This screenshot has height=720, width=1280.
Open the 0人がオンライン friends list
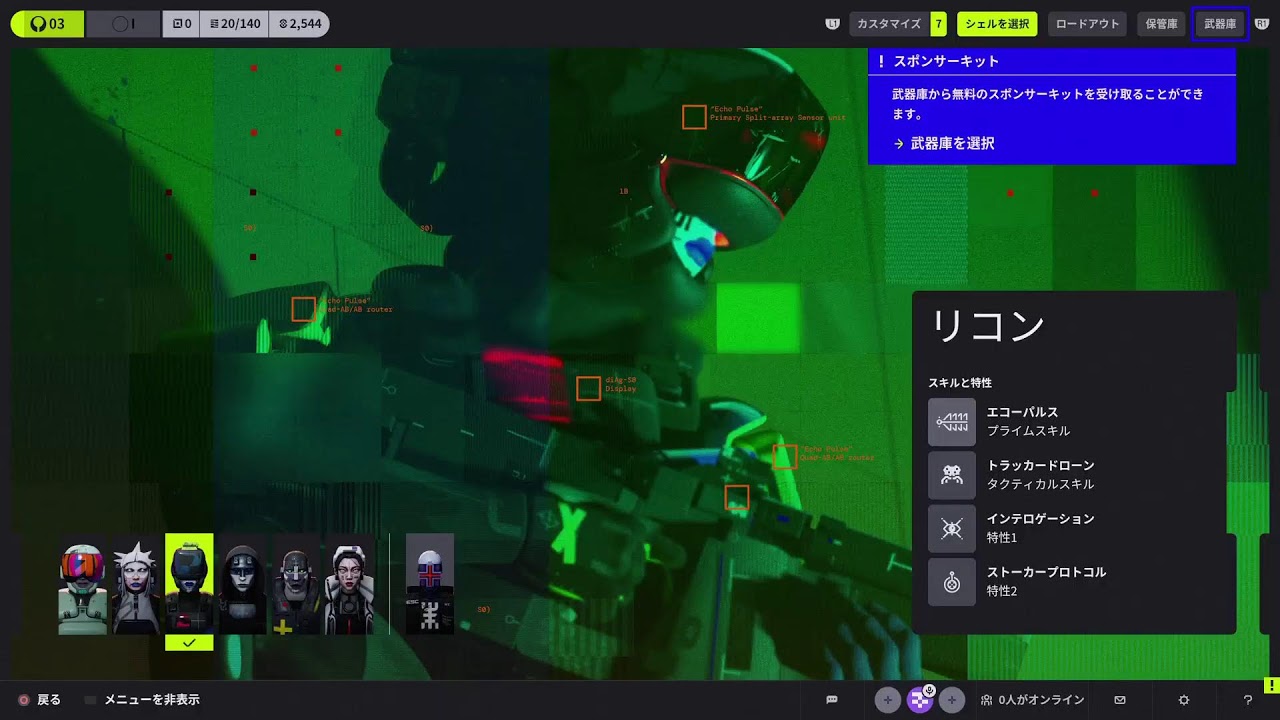click(x=1033, y=700)
